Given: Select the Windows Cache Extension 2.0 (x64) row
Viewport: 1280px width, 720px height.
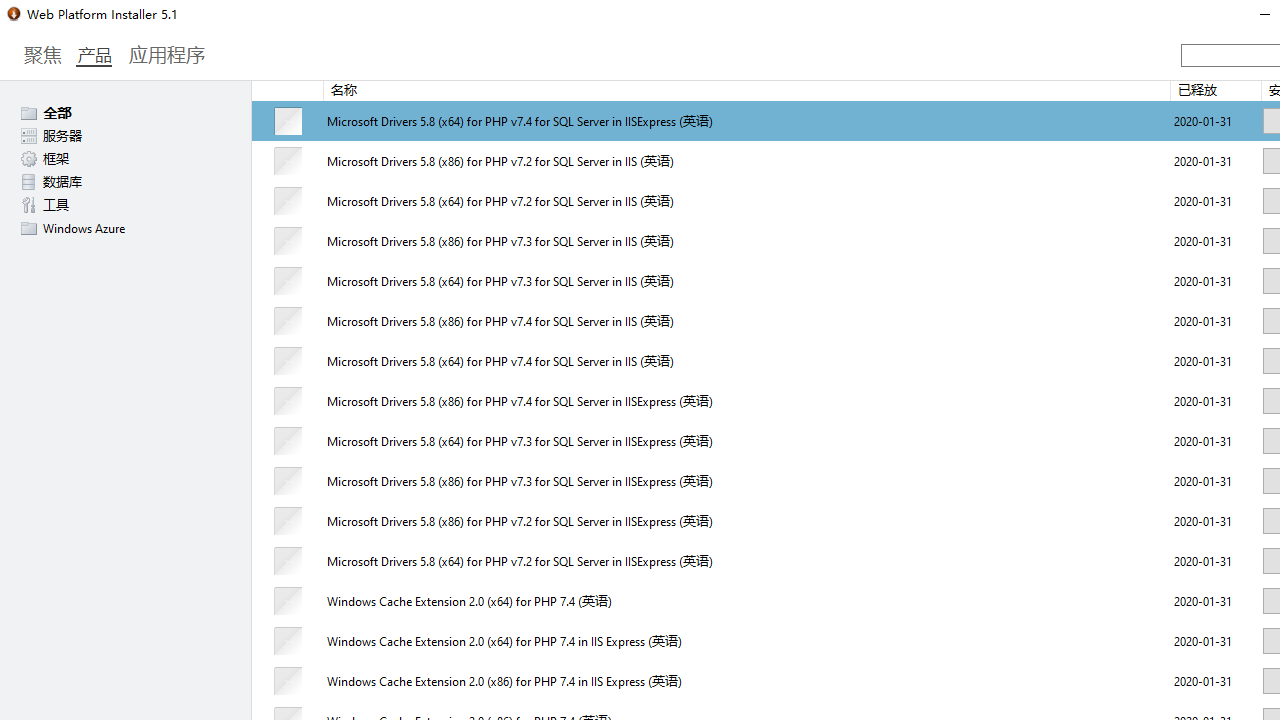Looking at the screenshot, I should point(600,601).
